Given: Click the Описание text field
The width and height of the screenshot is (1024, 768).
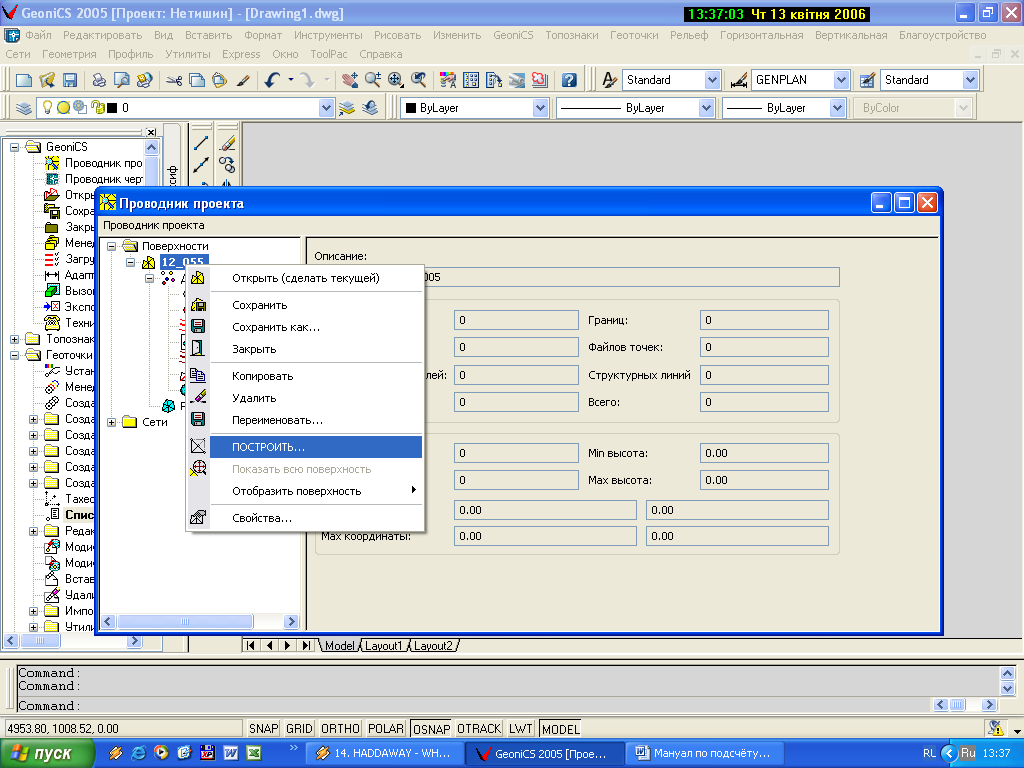Looking at the screenshot, I should pyautogui.click(x=630, y=277).
